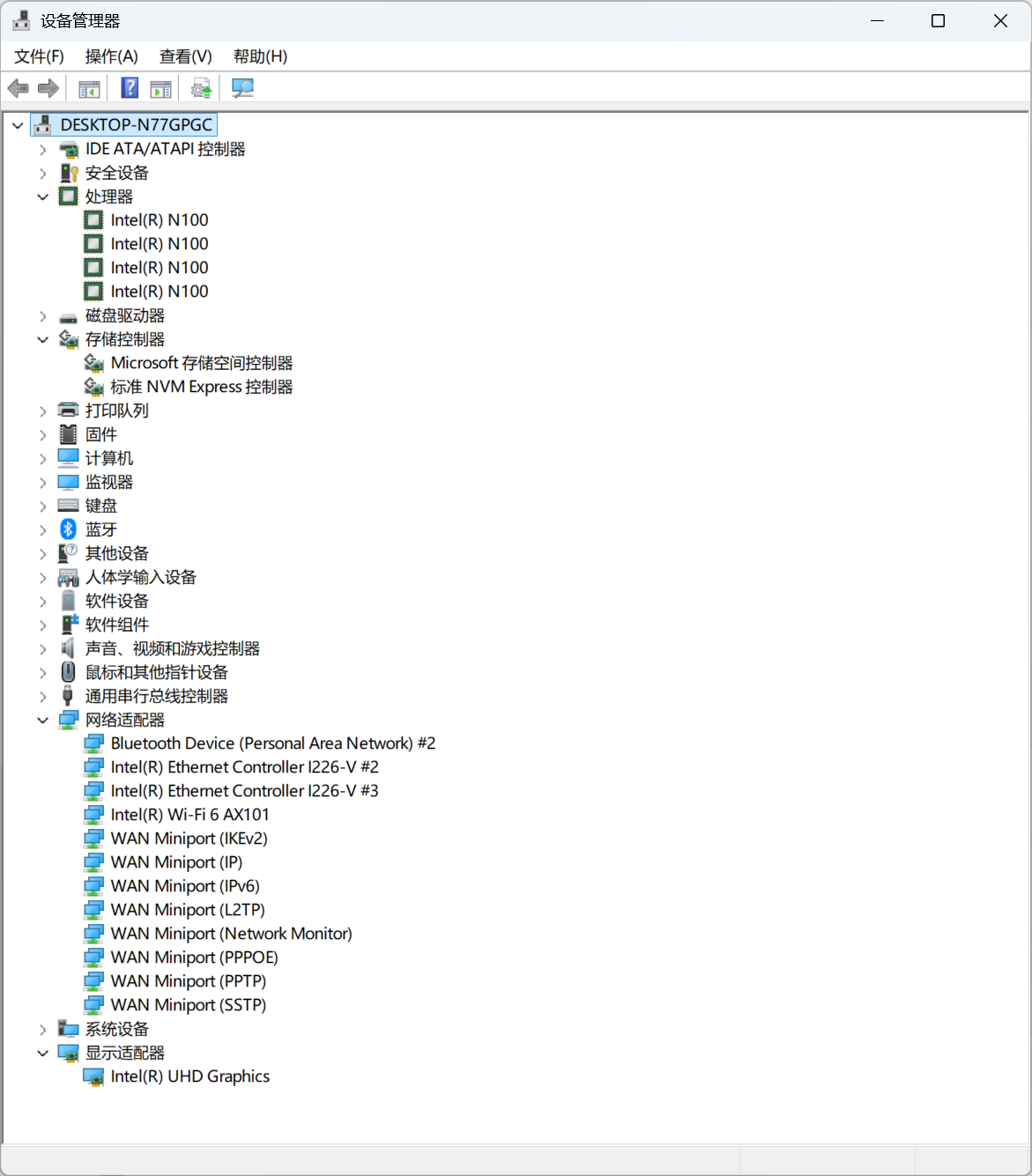Click the 打印队列 printer icon

pyautogui.click(x=68, y=410)
